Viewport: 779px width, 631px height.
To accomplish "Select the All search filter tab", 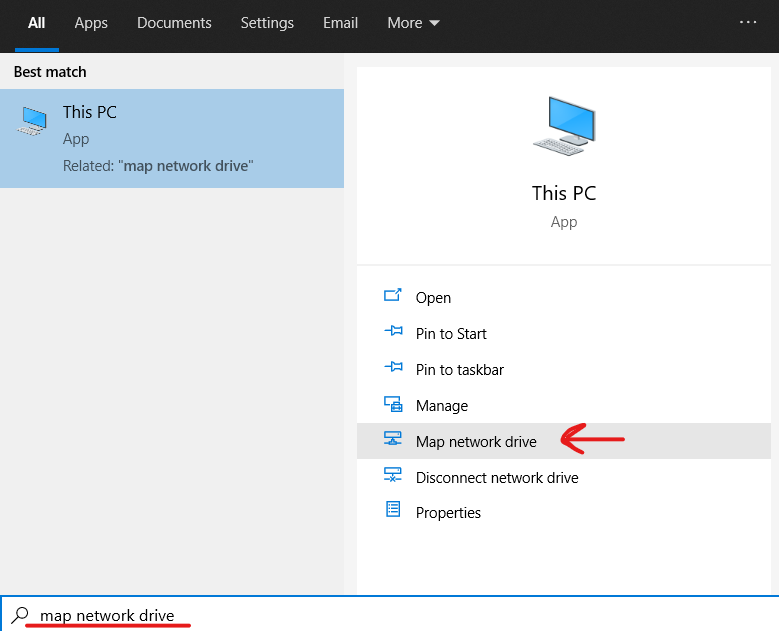I will tap(37, 23).
